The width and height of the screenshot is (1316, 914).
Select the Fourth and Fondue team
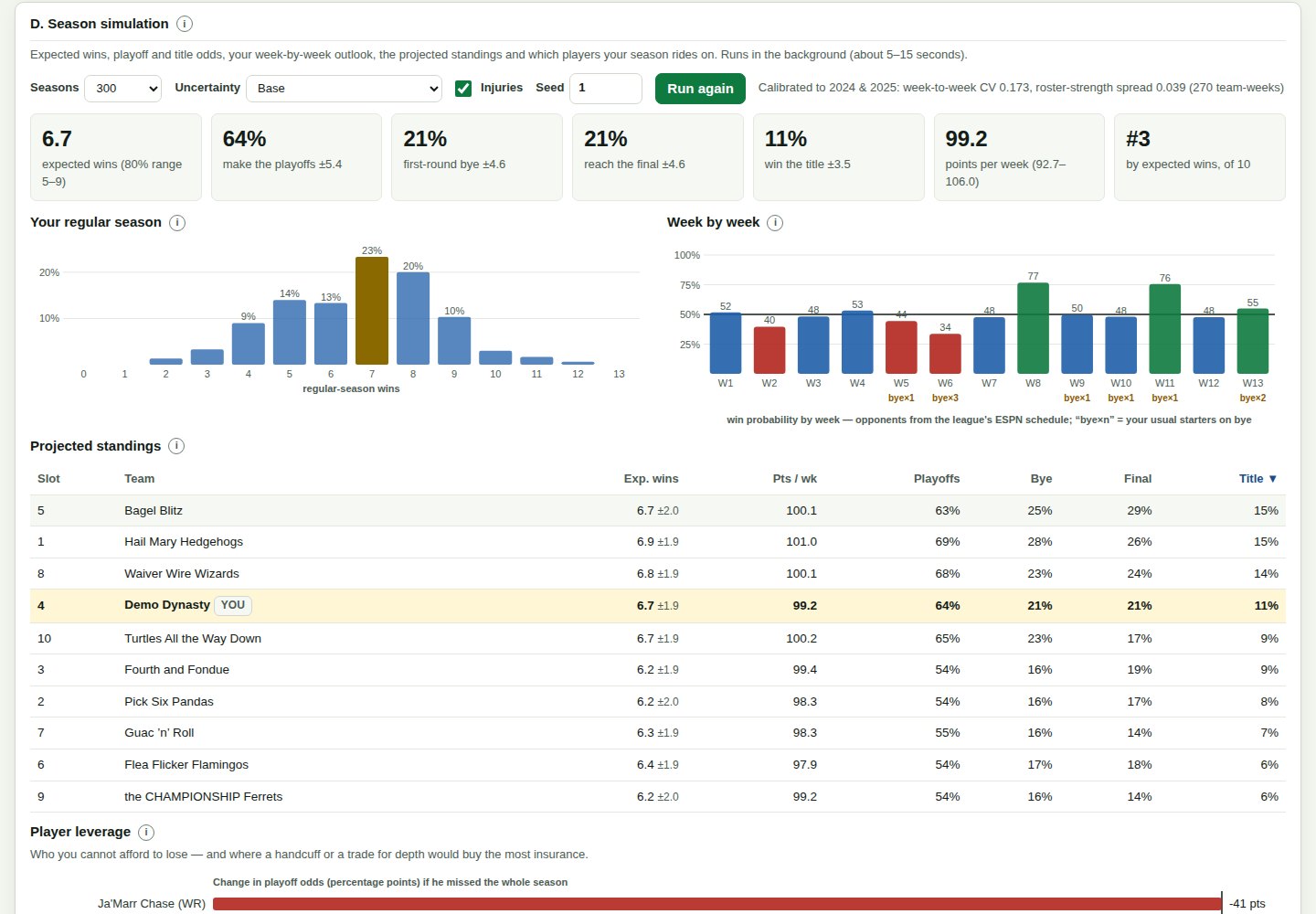(177, 670)
